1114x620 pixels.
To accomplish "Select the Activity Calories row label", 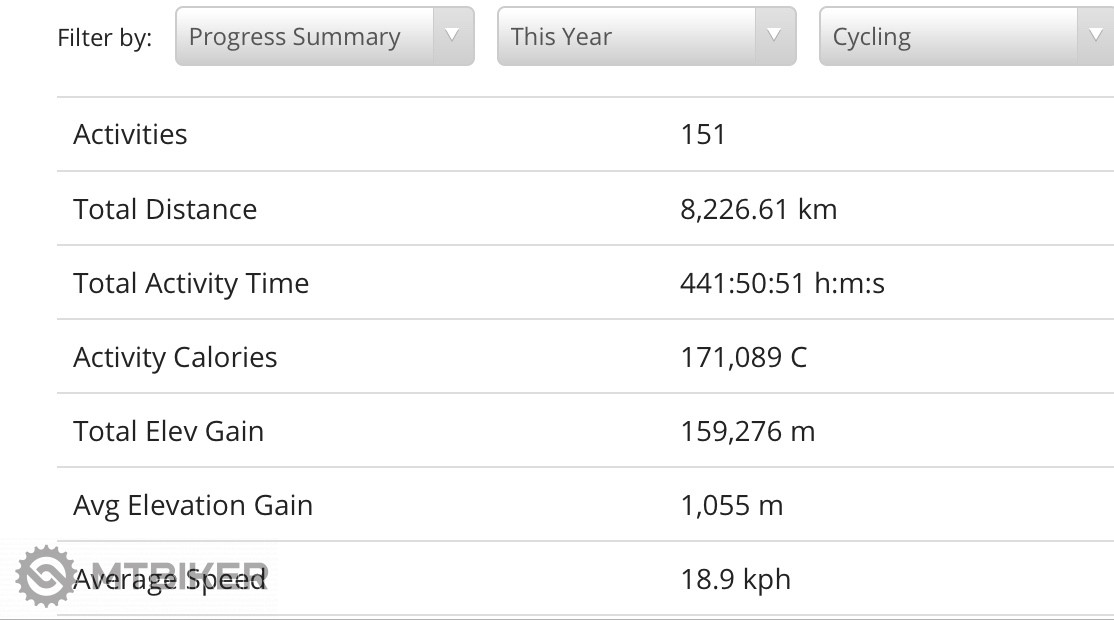I will [x=175, y=357].
